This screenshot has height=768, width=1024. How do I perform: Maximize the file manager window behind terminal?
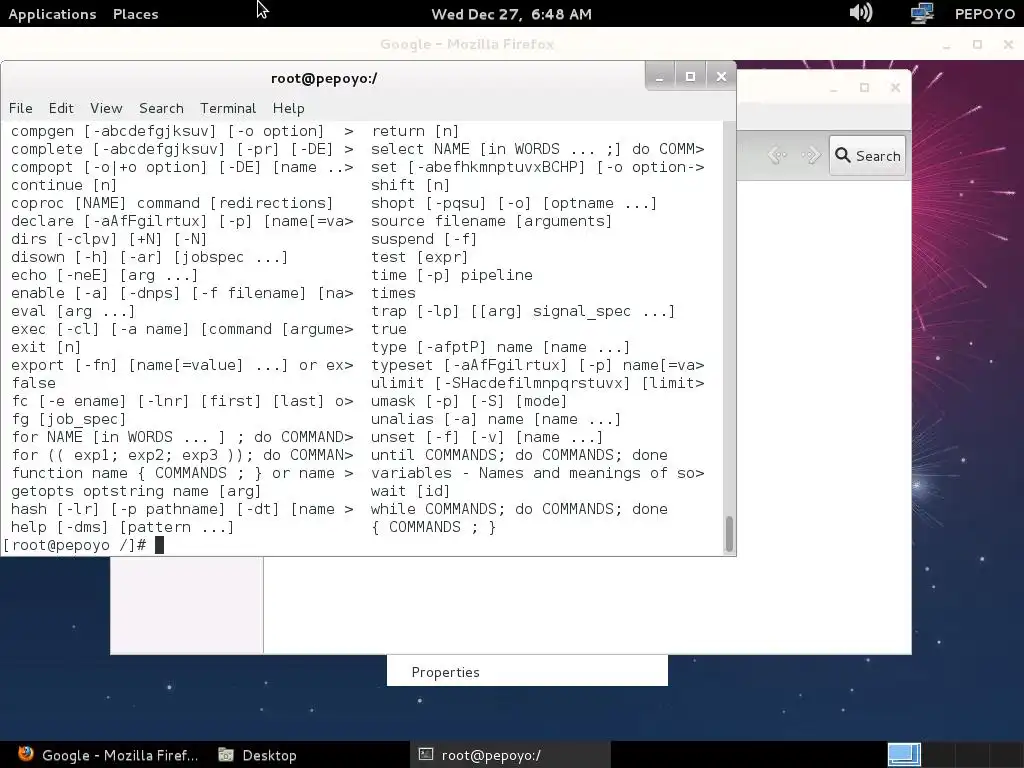pos(864,88)
